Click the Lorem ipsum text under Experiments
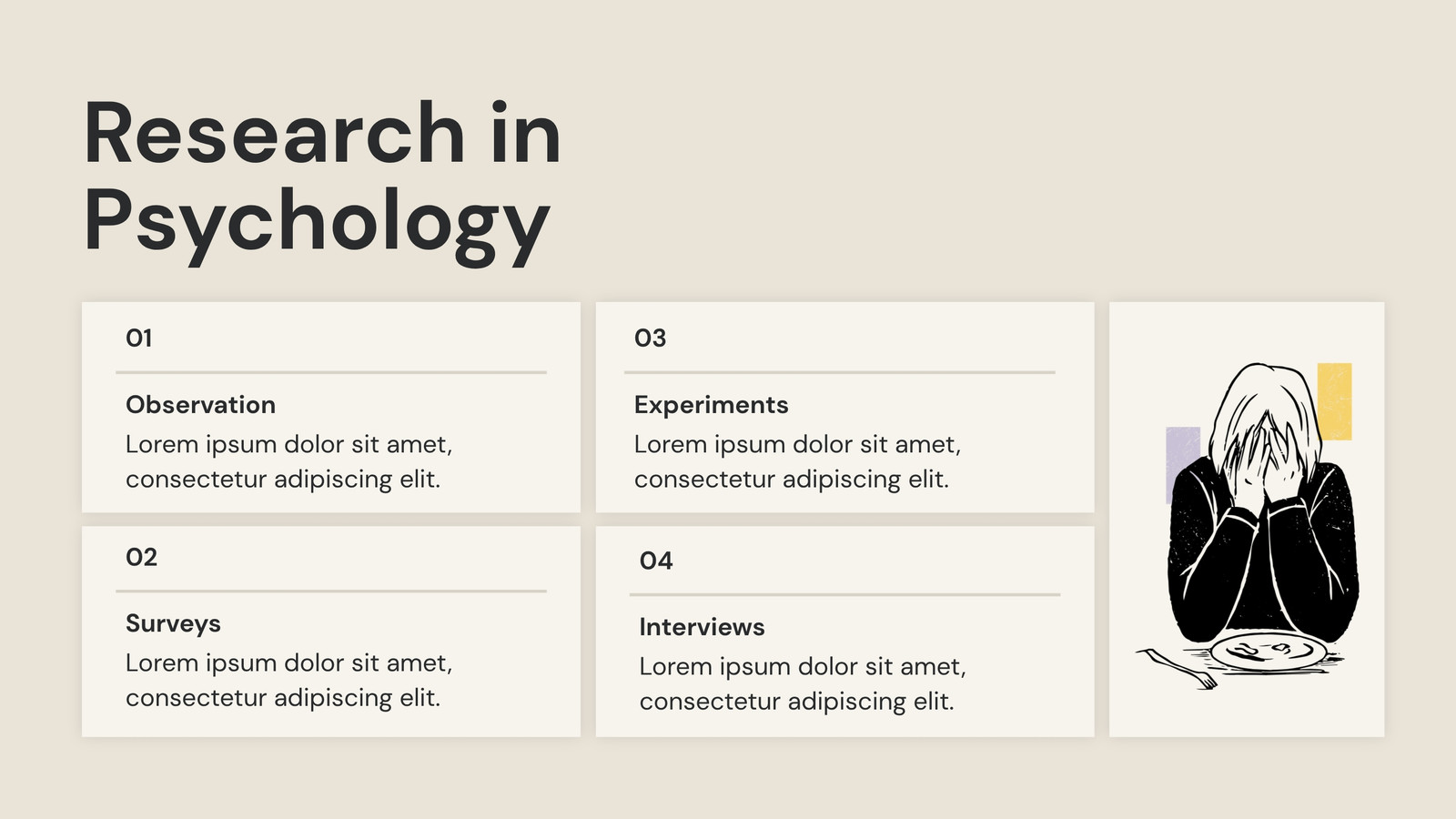 click(798, 461)
